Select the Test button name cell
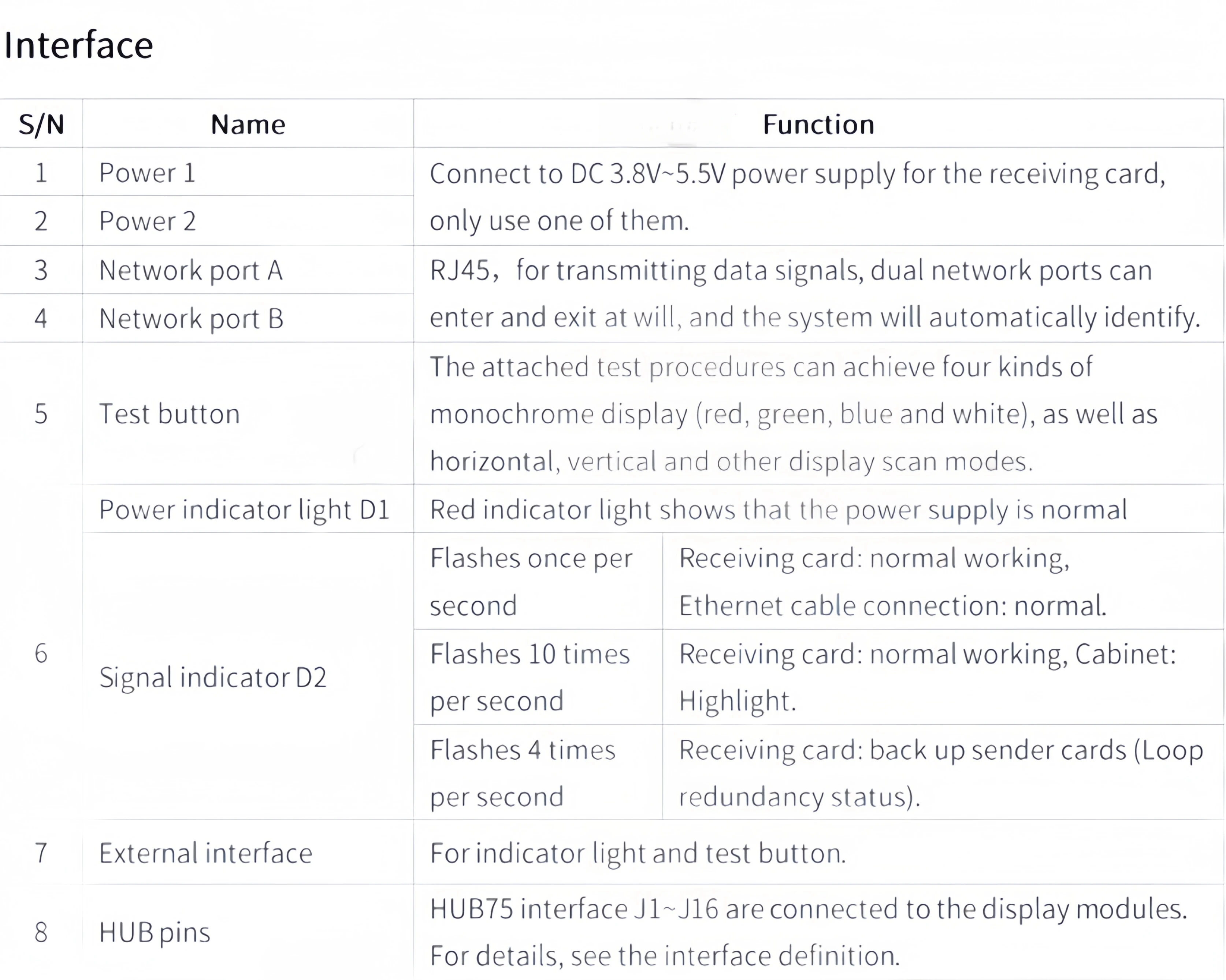1226x980 pixels. coord(170,413)
